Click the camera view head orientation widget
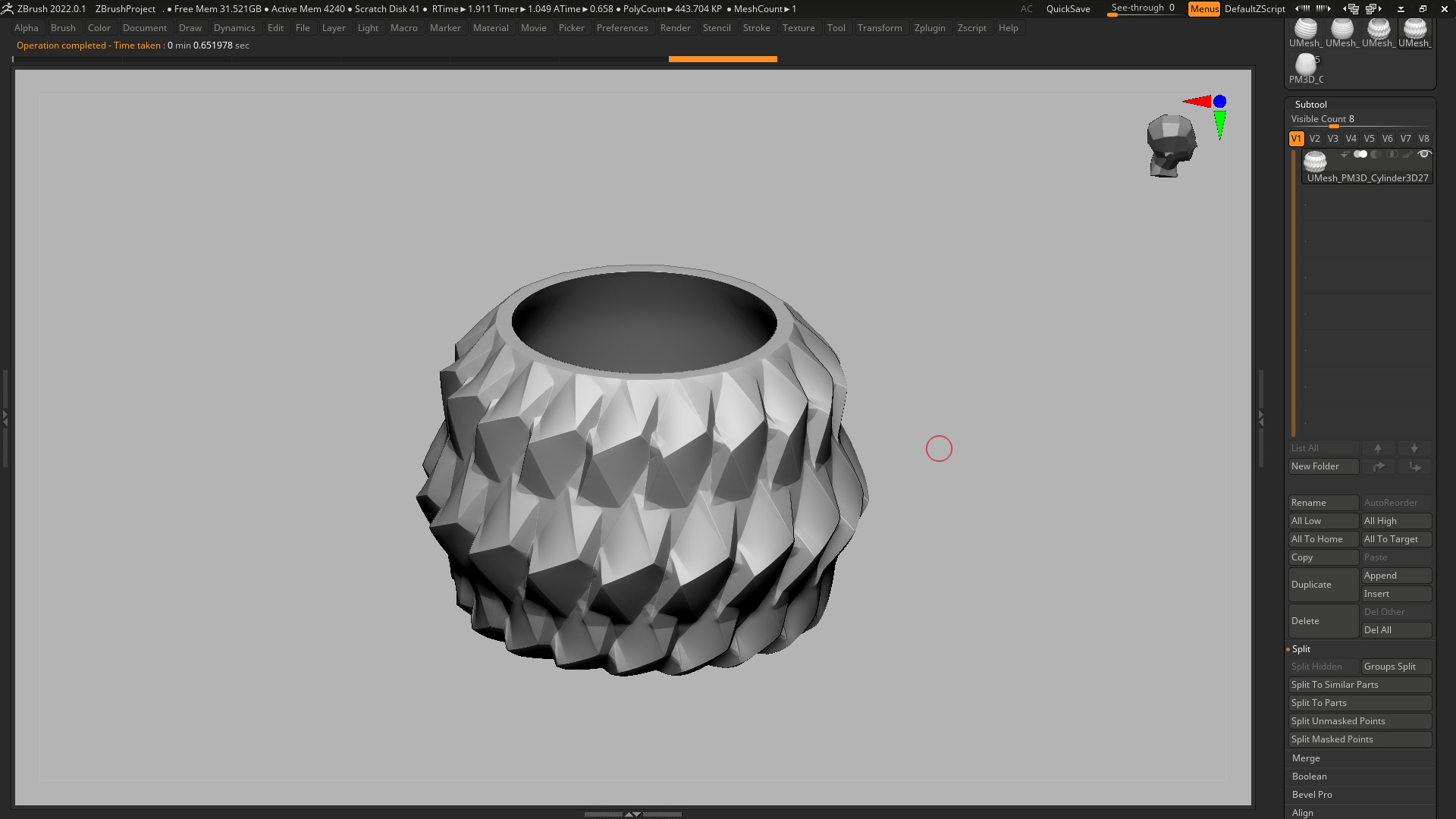Screen dimensions: 1456x819 tap(1172, 146)
